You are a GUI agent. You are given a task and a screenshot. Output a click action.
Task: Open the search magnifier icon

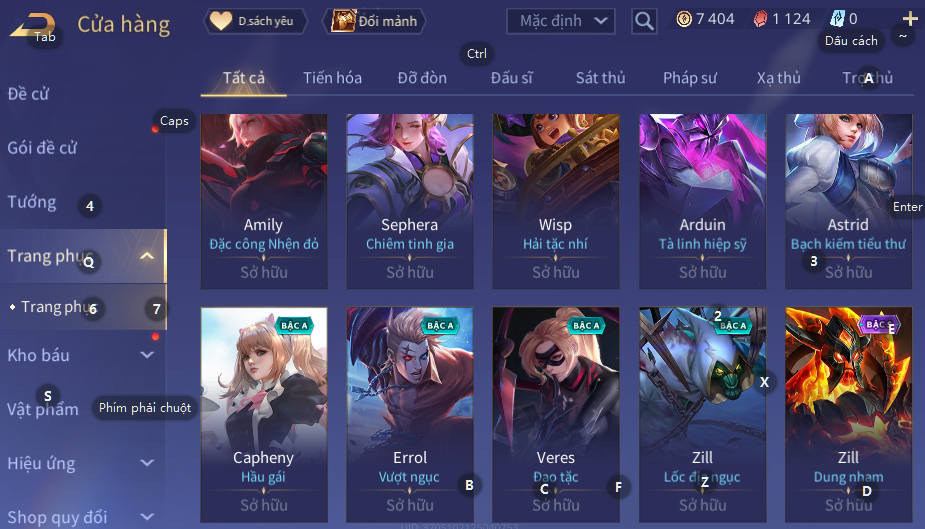pos(644,21)
